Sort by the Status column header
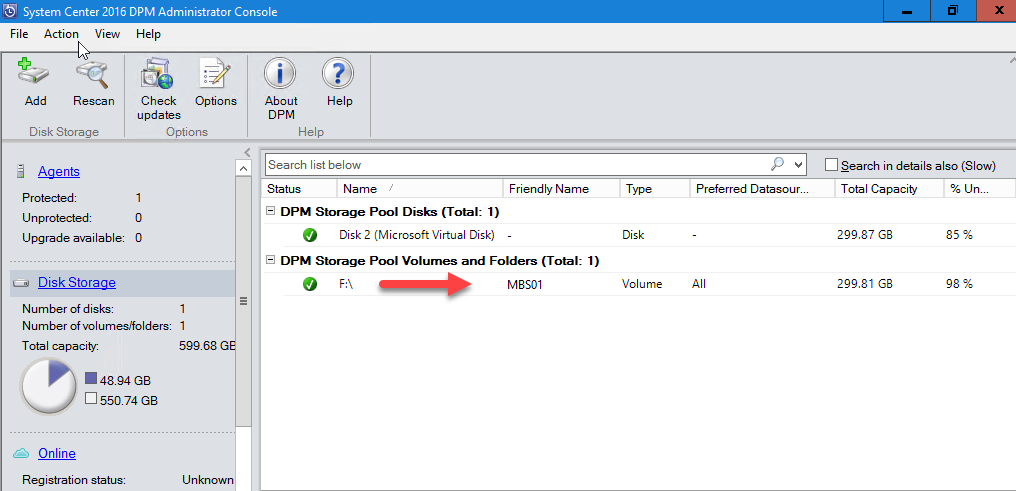1016x491 pixels. click(x=301, y=189)
